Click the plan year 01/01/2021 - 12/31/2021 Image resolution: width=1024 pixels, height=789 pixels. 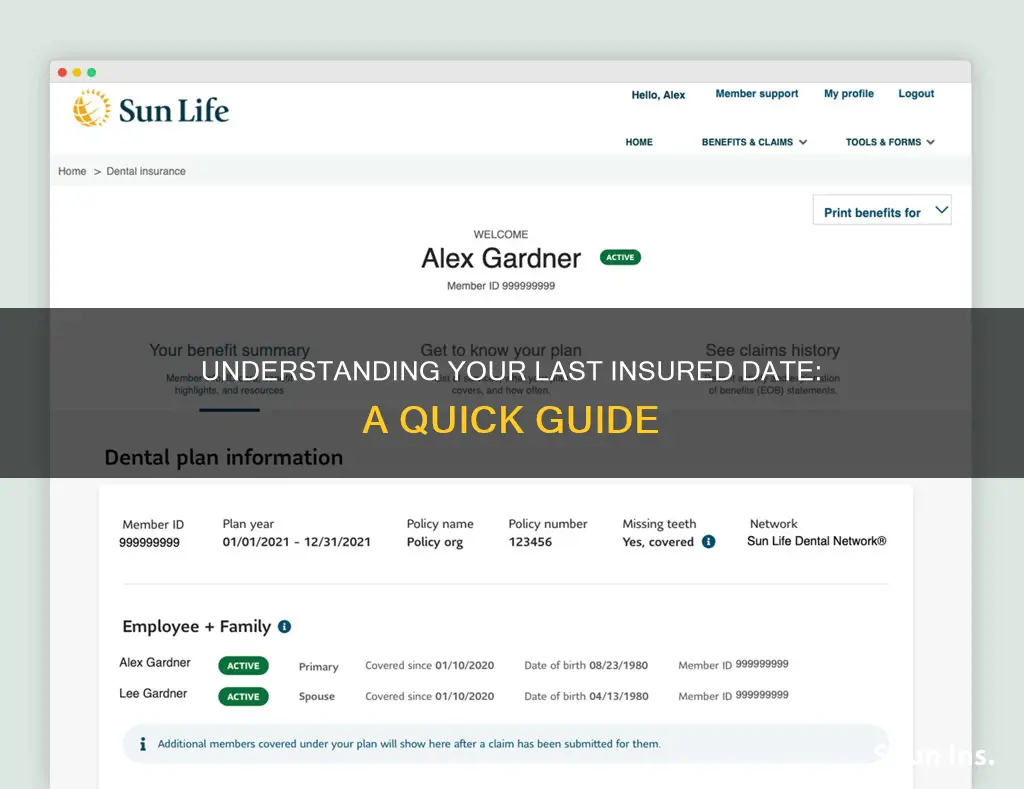tap(296, 541)
